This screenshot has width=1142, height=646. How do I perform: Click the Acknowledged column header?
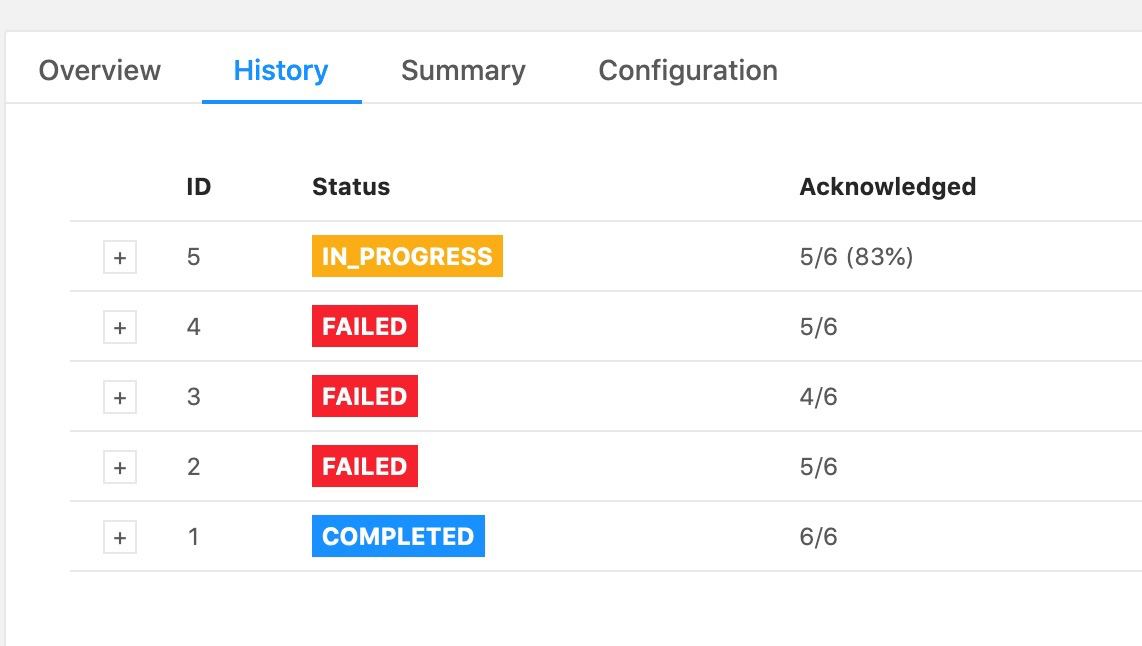click(x=887, y=187)
